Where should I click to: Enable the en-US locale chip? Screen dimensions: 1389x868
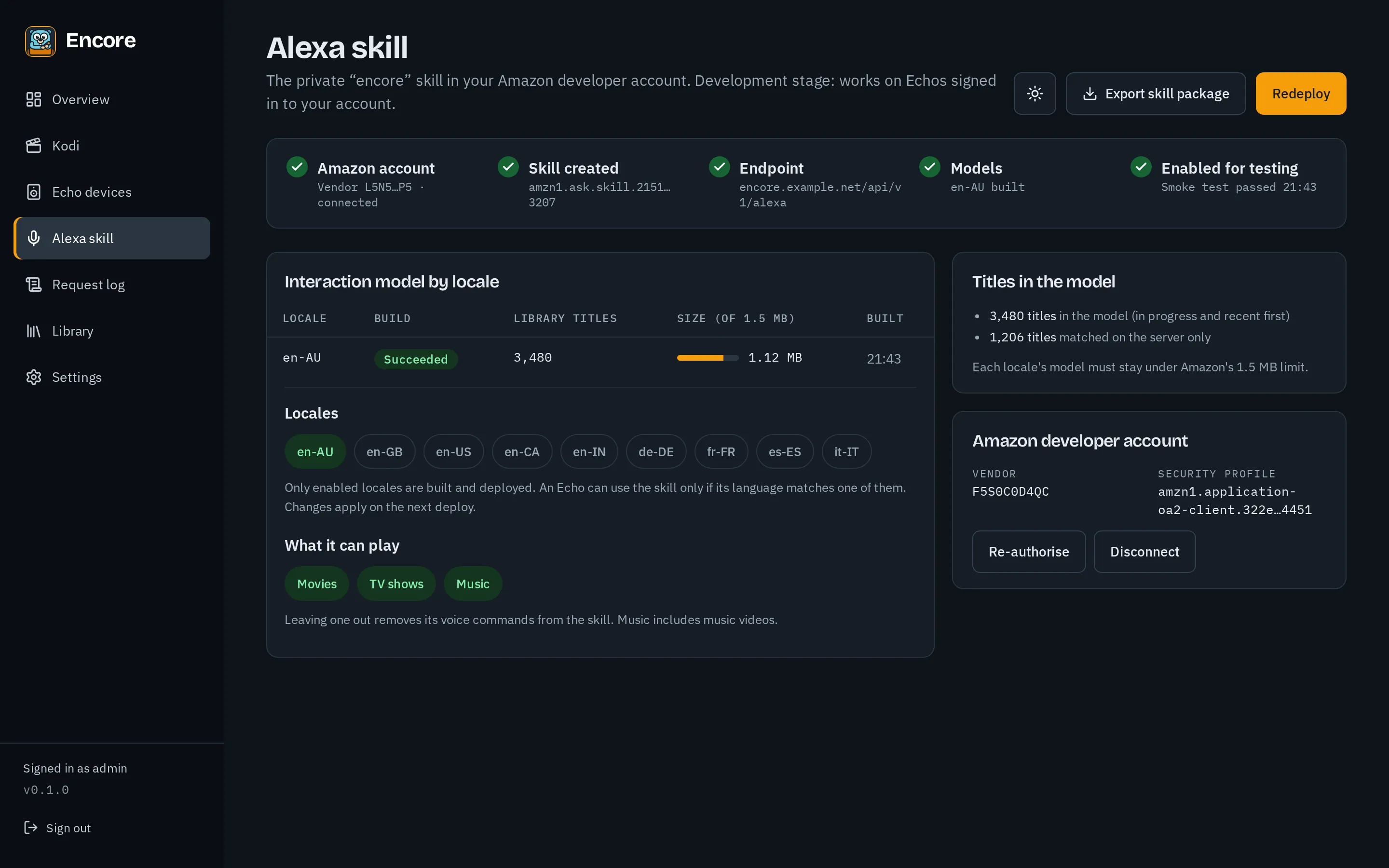[x=453, y=452]
